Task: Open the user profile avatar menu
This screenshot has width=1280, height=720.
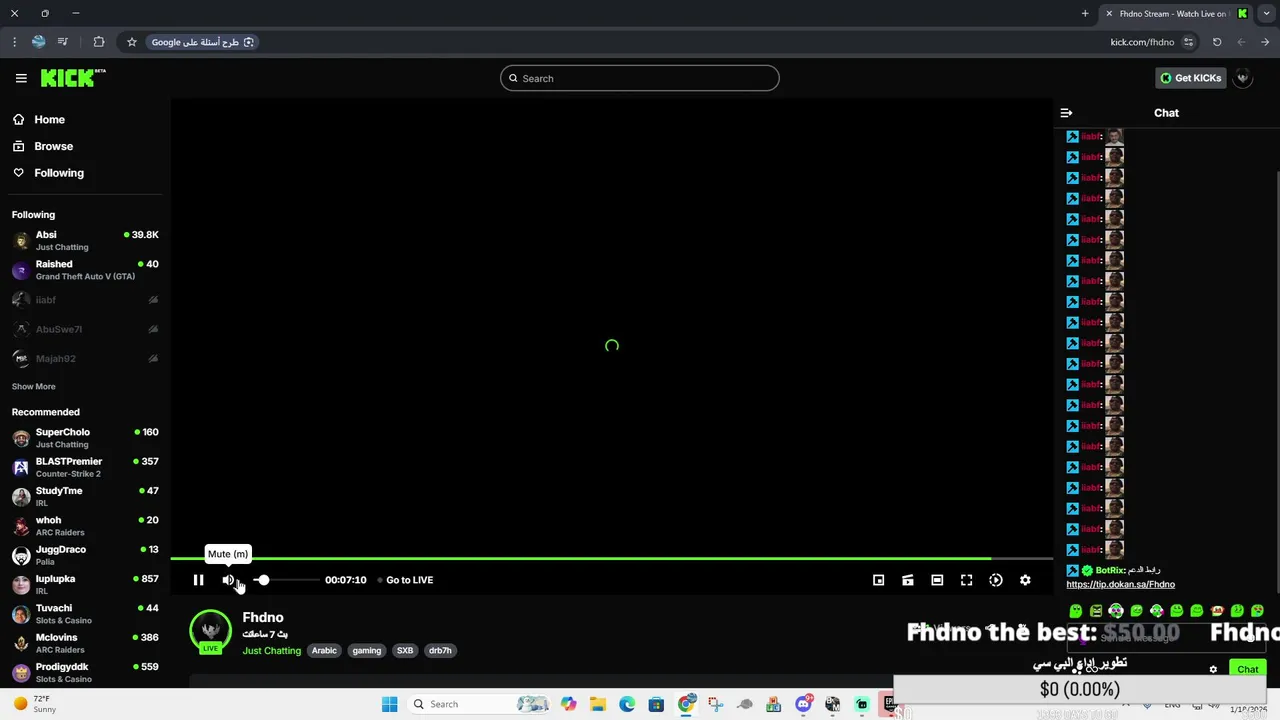Action: click(1243, 78)
